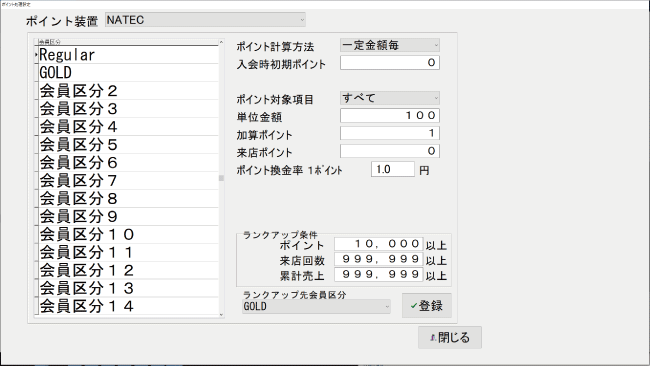650x366 pixels.
Task: Select the 会員区分3 row
Action: pos(129,109)
